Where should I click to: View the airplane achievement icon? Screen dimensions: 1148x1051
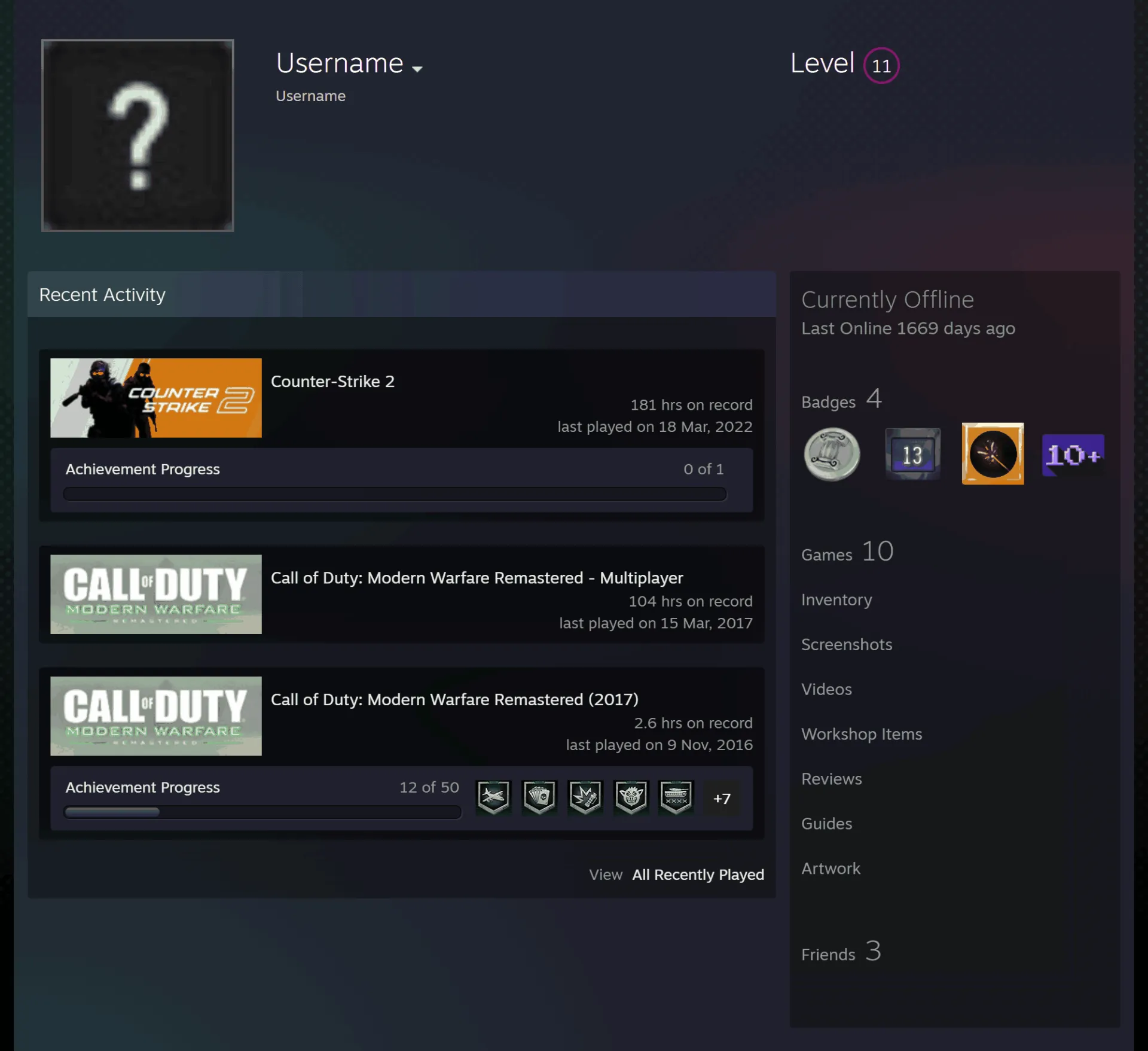(493, 797)
